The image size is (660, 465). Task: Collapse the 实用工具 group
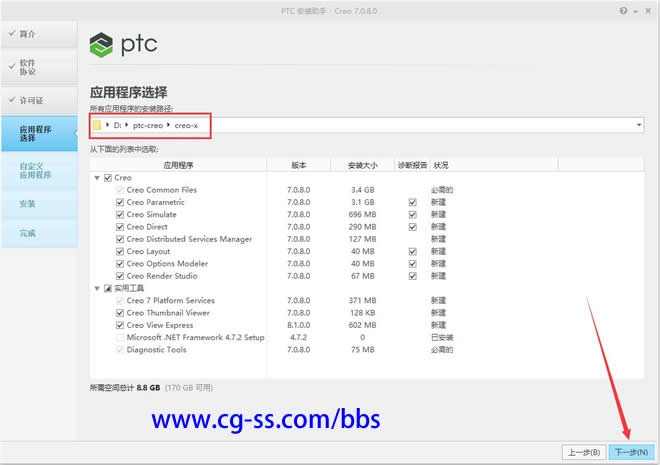pos(96,288)
